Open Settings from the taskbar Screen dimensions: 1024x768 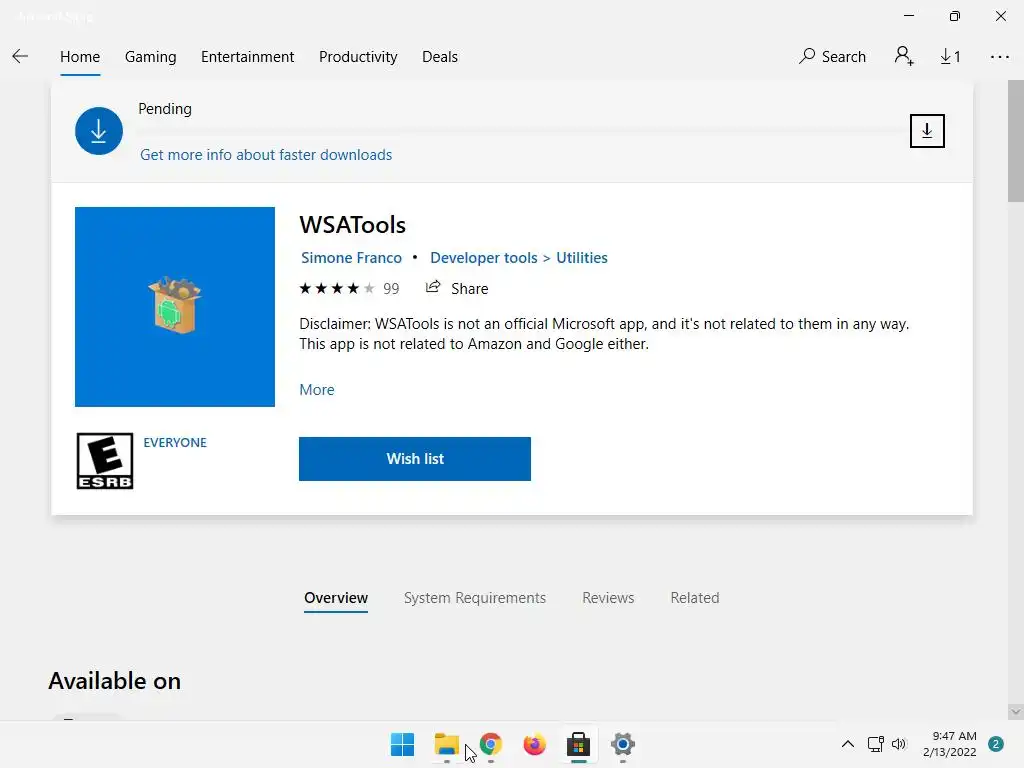click(x=622, y=744)
